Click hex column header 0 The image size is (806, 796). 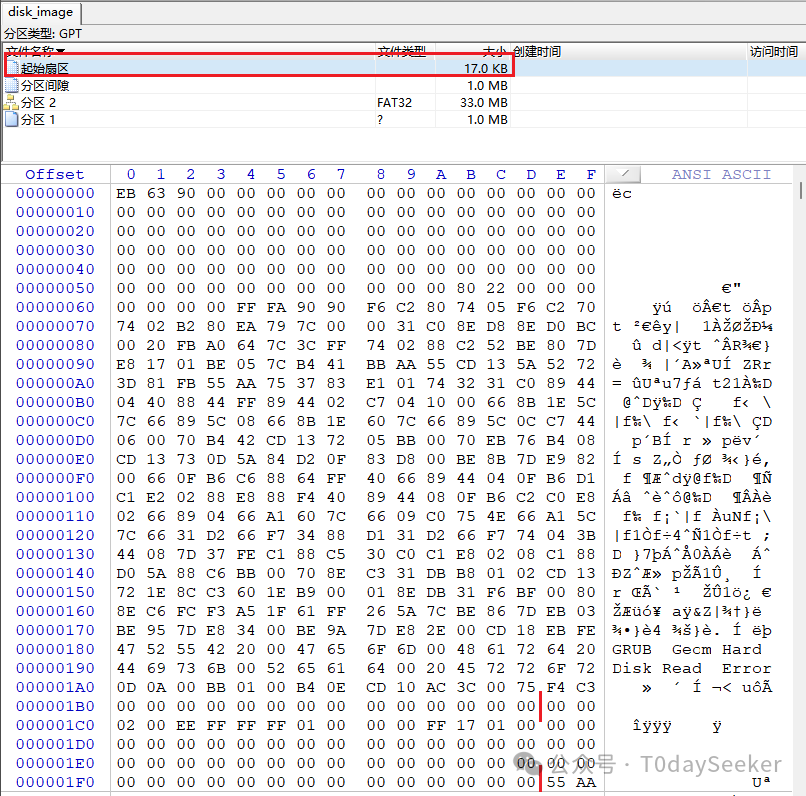[x=131, y=174]
